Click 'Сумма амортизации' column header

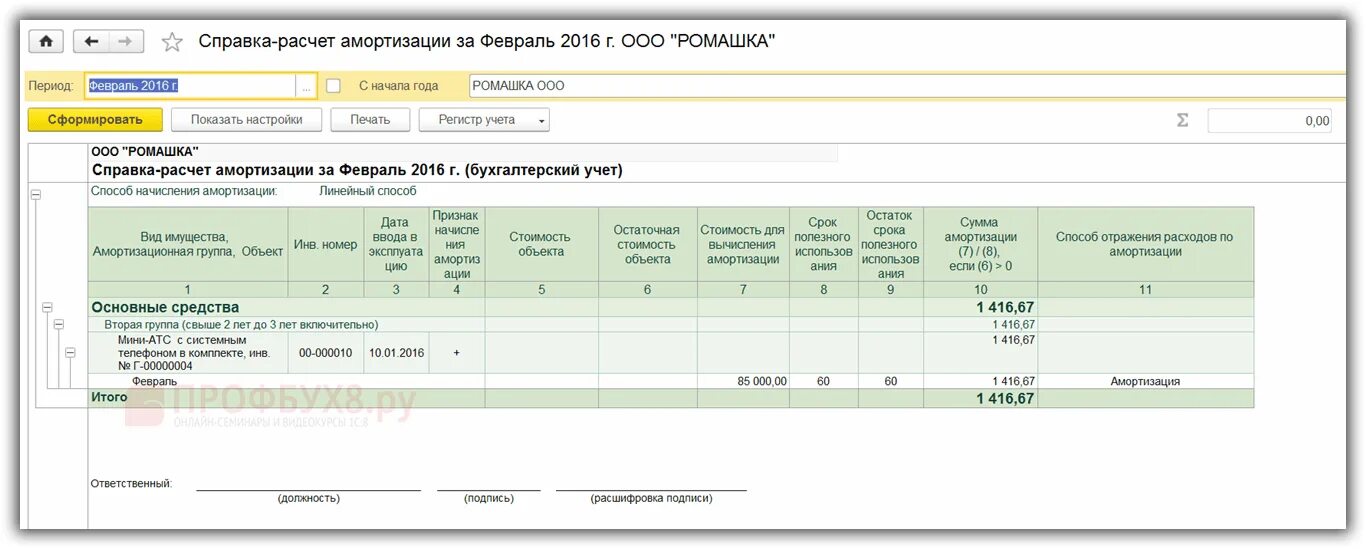click(981, 244)
